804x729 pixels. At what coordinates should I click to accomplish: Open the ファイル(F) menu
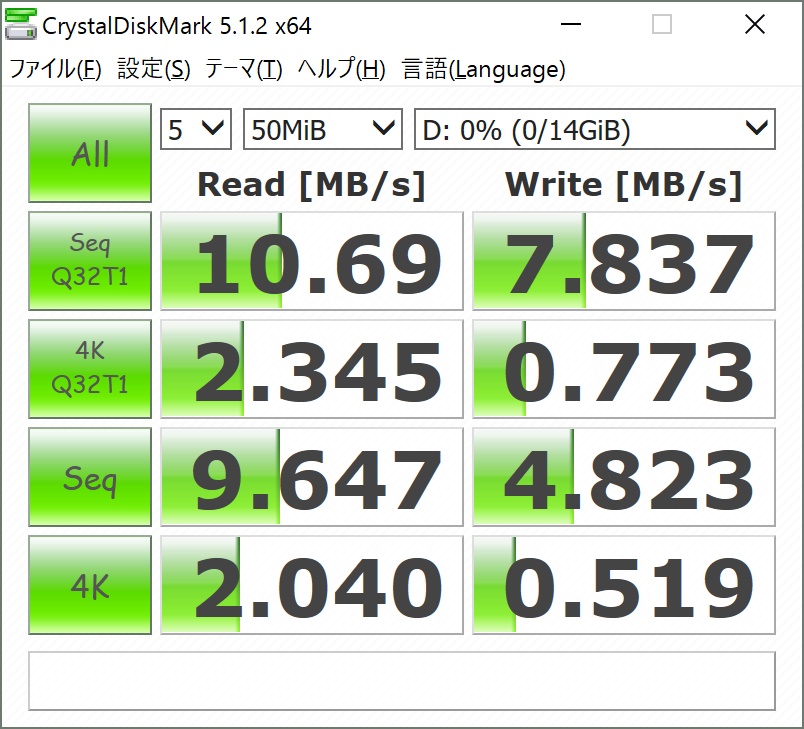click(55, 69)
